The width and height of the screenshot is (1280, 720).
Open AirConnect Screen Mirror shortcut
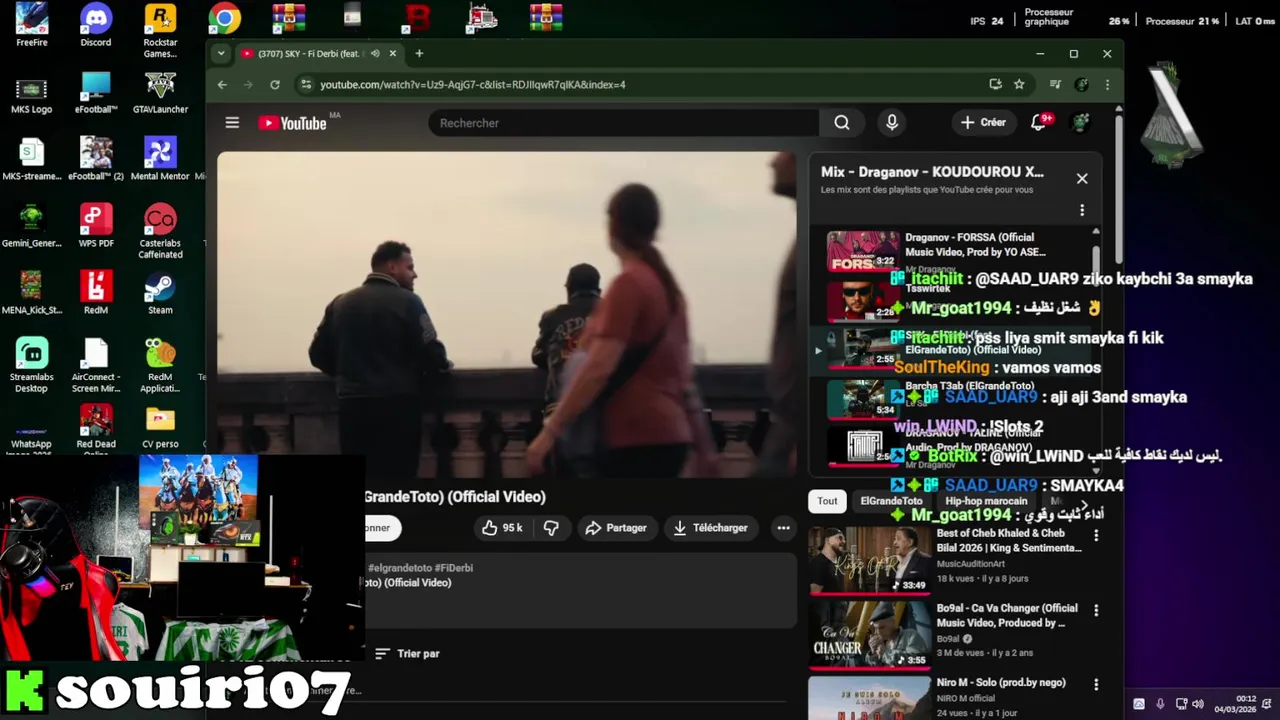pyautogui.click(x=96, y=366)
